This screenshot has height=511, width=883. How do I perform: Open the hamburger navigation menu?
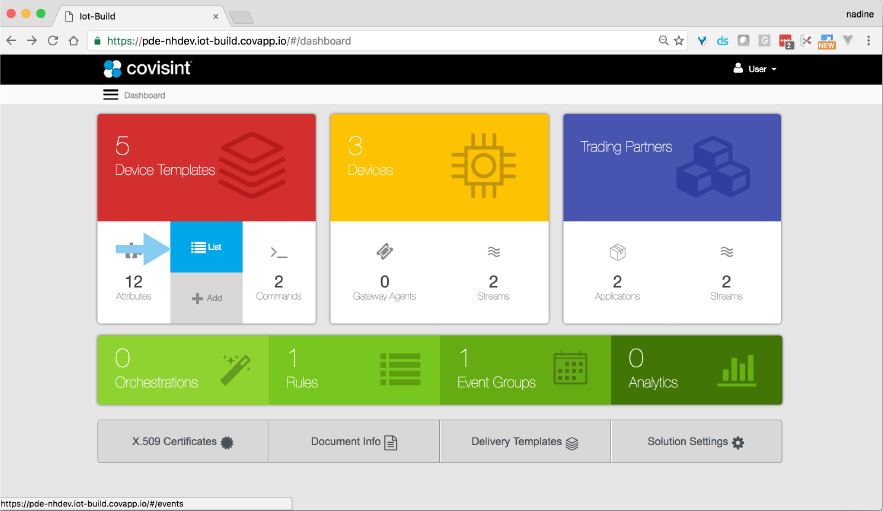click(110, 95)
